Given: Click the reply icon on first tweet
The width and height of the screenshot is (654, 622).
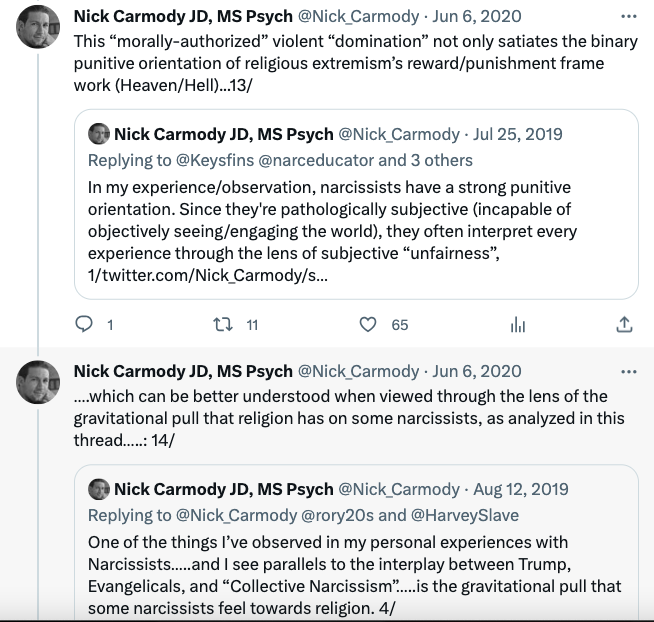Looking at the screenshot, I should pyautogui.click(x=84, y=324).
